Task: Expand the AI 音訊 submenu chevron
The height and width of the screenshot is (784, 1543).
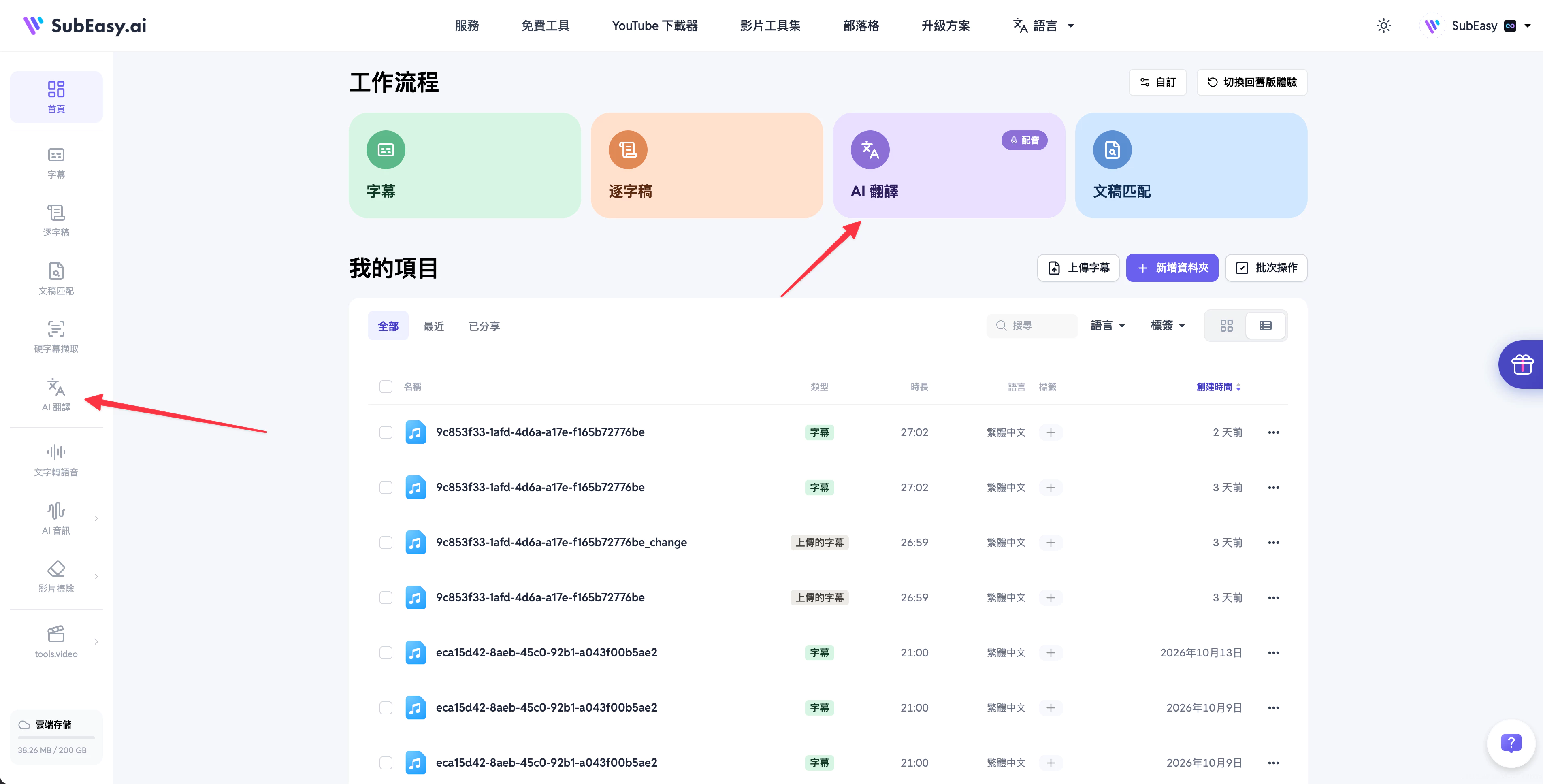Action: (x=96, y=519)
